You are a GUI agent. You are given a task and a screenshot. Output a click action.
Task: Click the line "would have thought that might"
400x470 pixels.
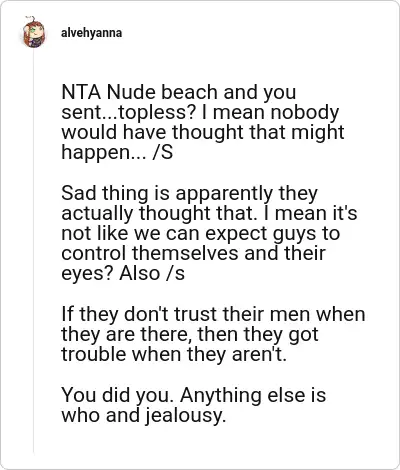point(203,132)
